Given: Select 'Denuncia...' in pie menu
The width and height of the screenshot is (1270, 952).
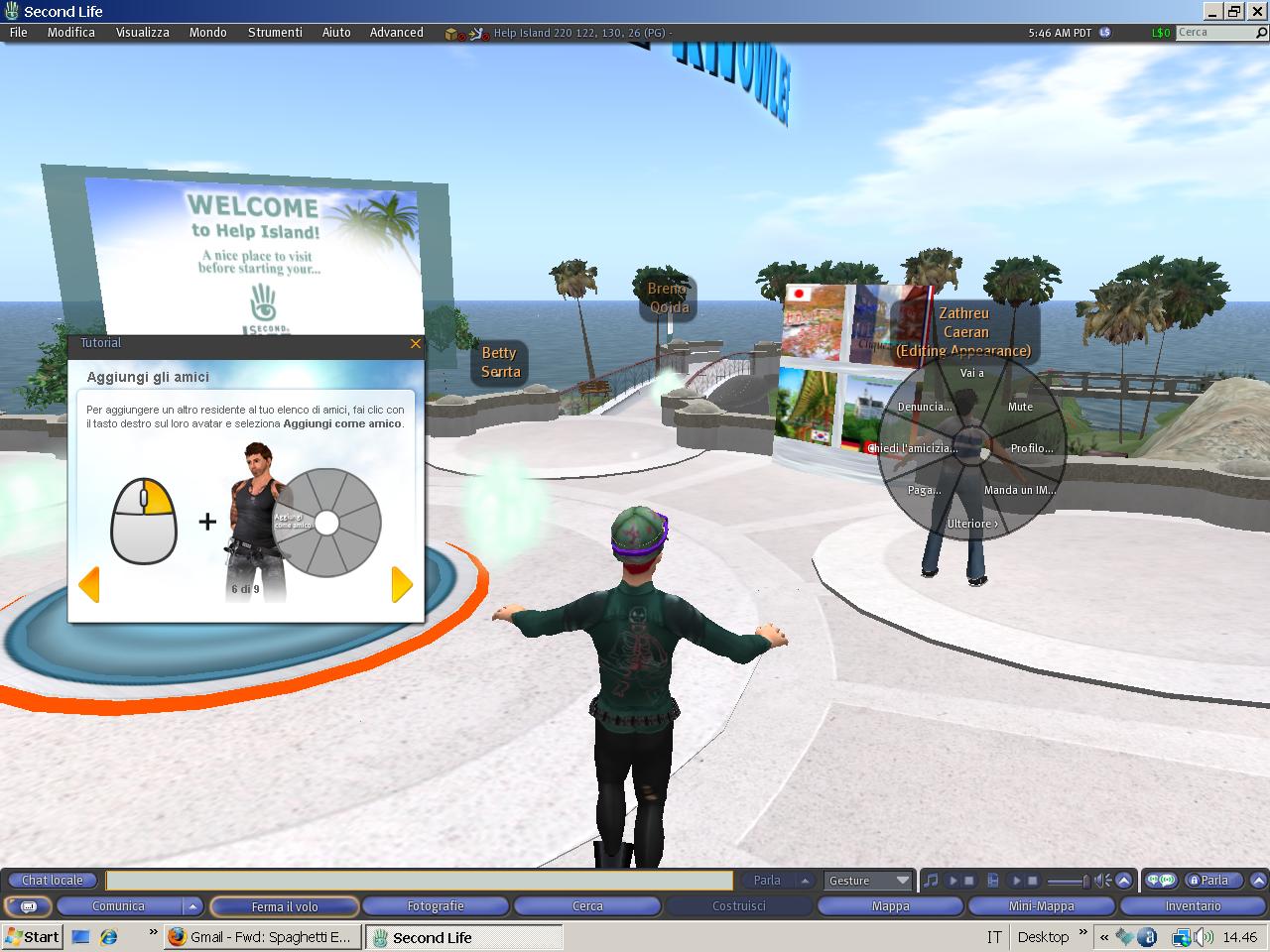Looking at the screenshot, I should [925, 407].
